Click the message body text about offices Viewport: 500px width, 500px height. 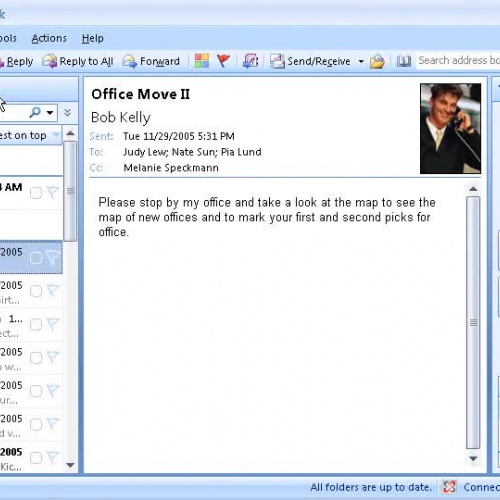267,217
